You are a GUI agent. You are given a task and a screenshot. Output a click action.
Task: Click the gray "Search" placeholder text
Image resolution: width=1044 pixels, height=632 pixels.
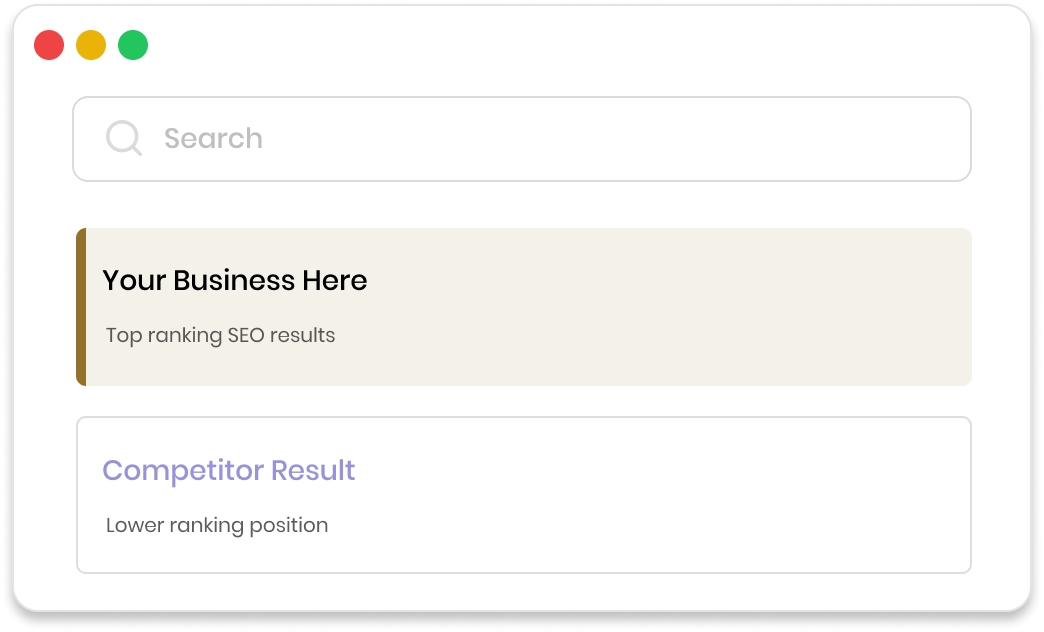click(x=213, y=139)
